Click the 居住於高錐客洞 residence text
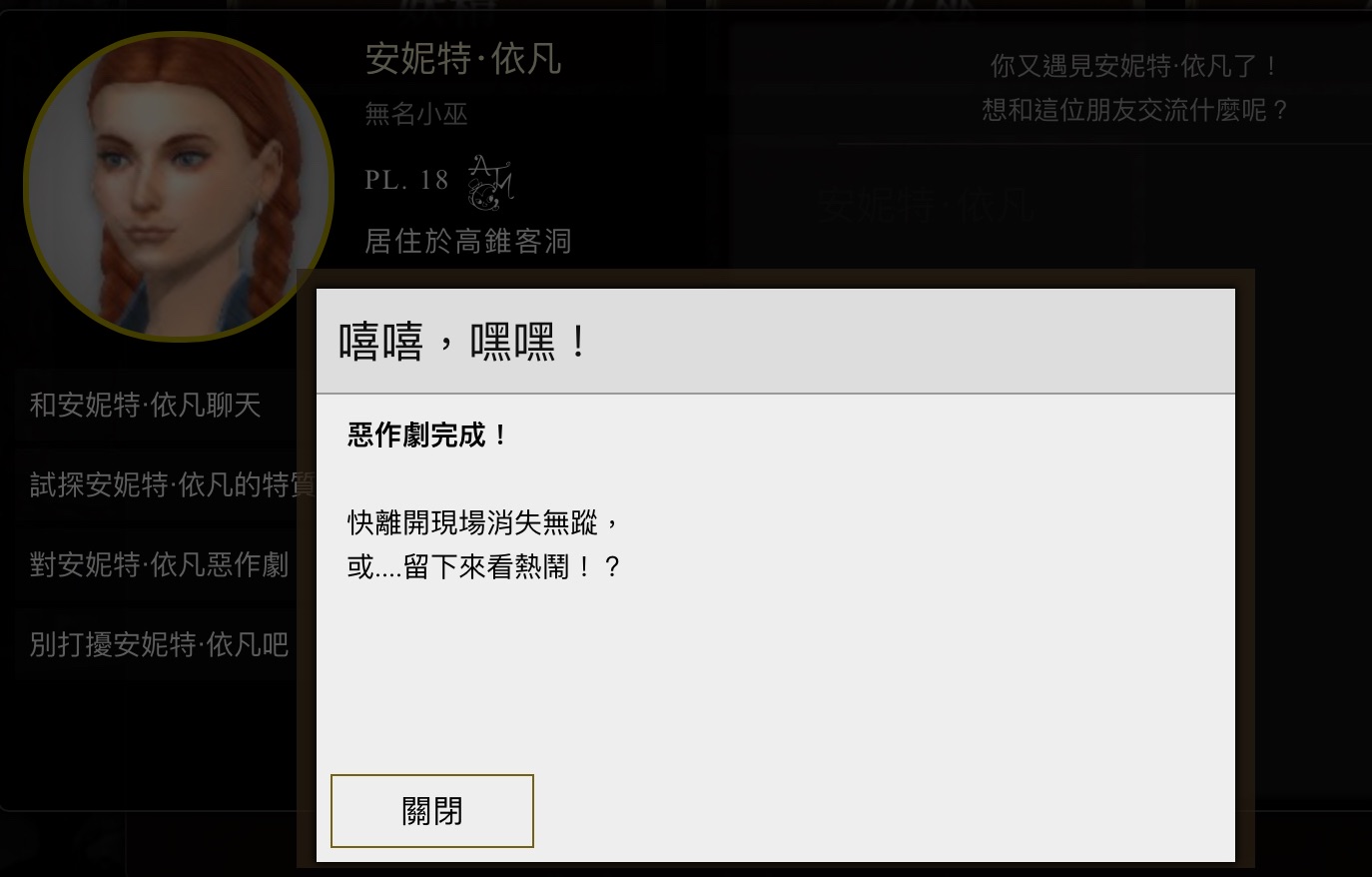 click(468, 241)
